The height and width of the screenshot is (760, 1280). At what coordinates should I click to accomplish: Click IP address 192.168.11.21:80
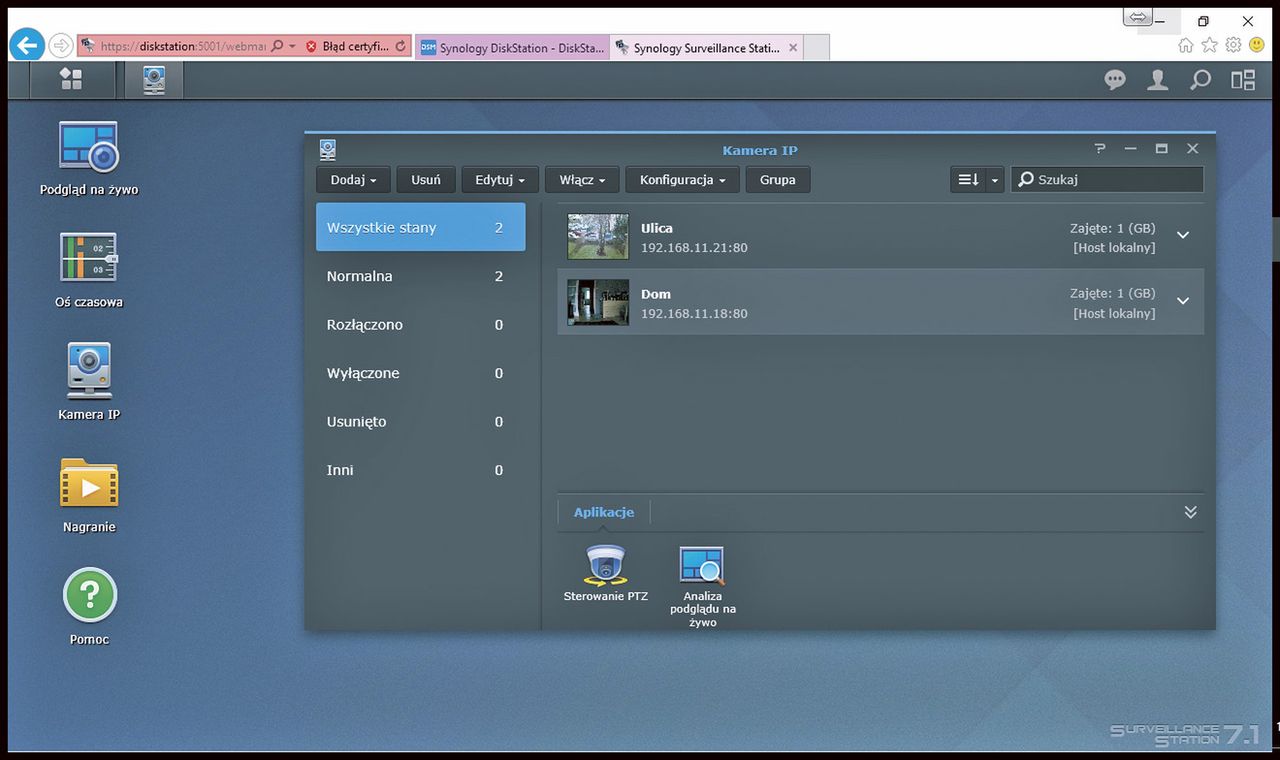point(694,247)
